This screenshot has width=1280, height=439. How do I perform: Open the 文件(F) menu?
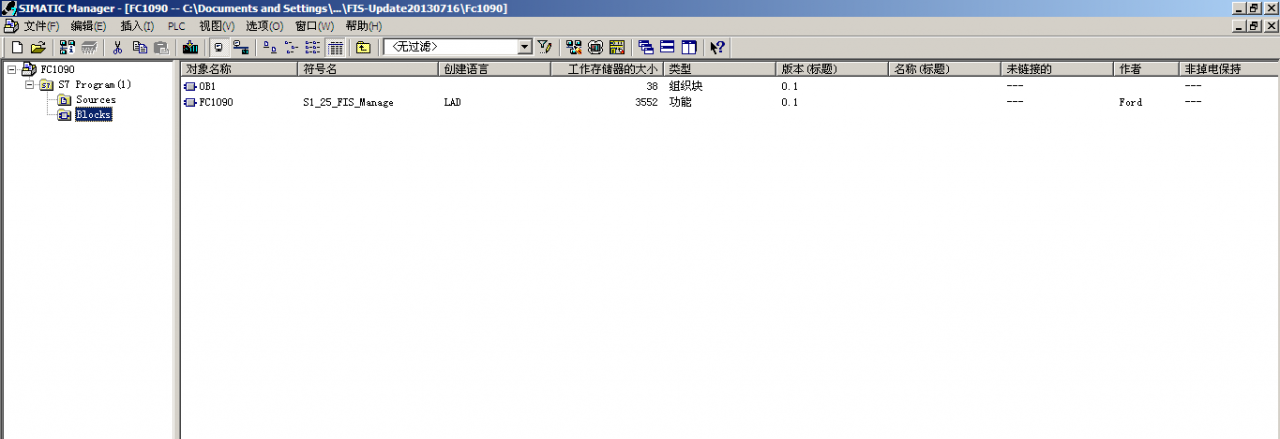41,26
